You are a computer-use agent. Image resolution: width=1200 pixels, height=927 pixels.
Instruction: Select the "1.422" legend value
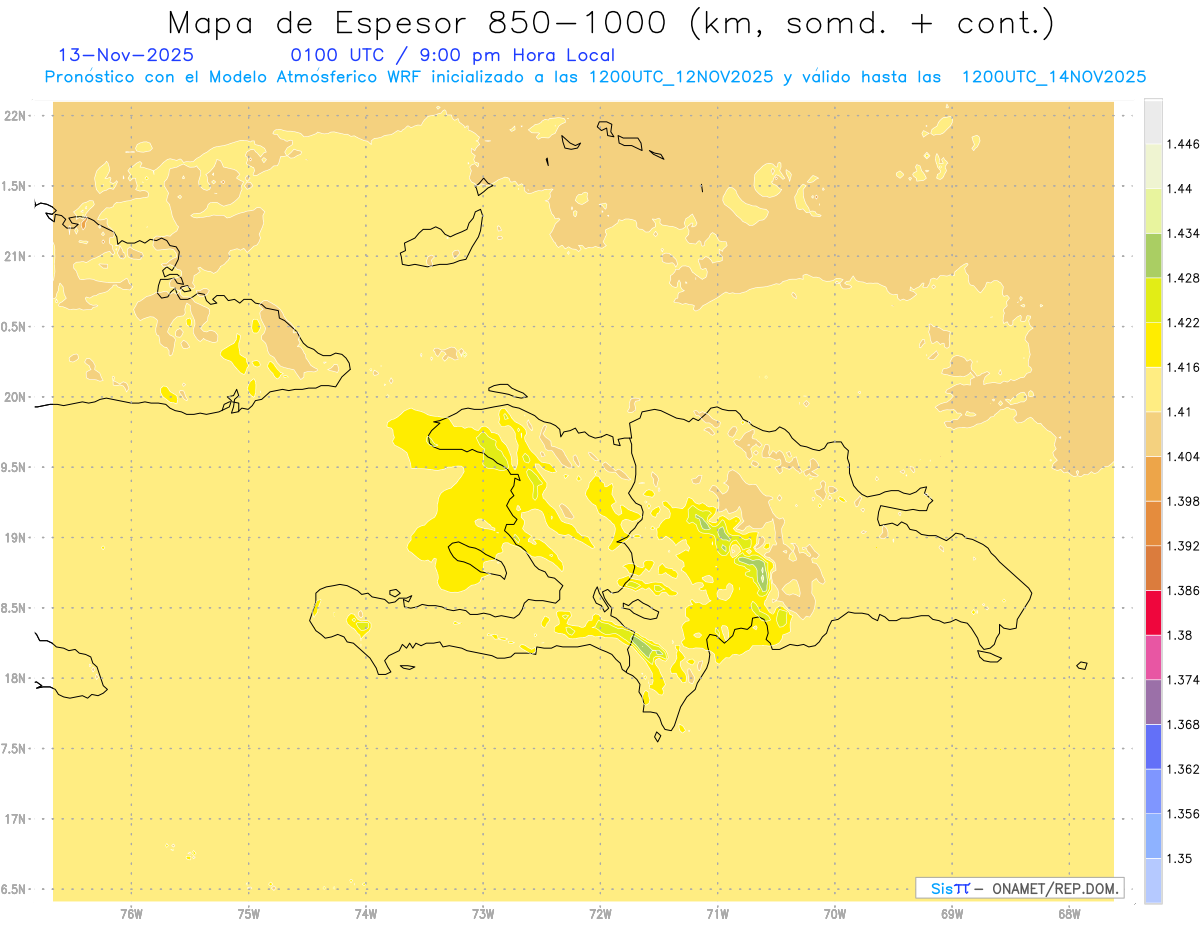(1184, 323)
